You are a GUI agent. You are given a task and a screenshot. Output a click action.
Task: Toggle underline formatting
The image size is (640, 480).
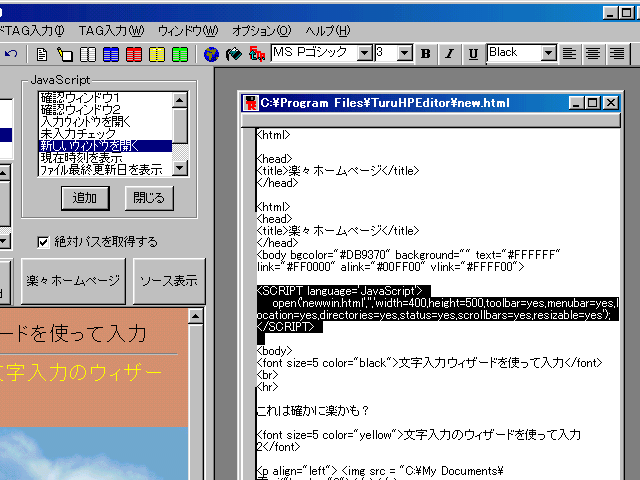[x=473, y=53]
